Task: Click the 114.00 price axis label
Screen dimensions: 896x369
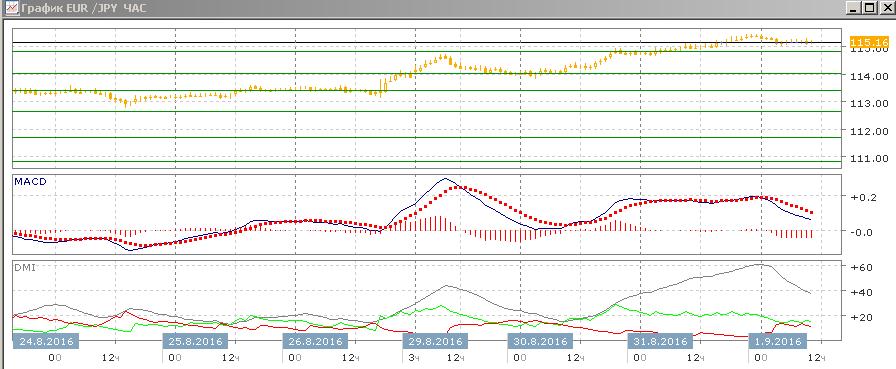Action: 870,76
